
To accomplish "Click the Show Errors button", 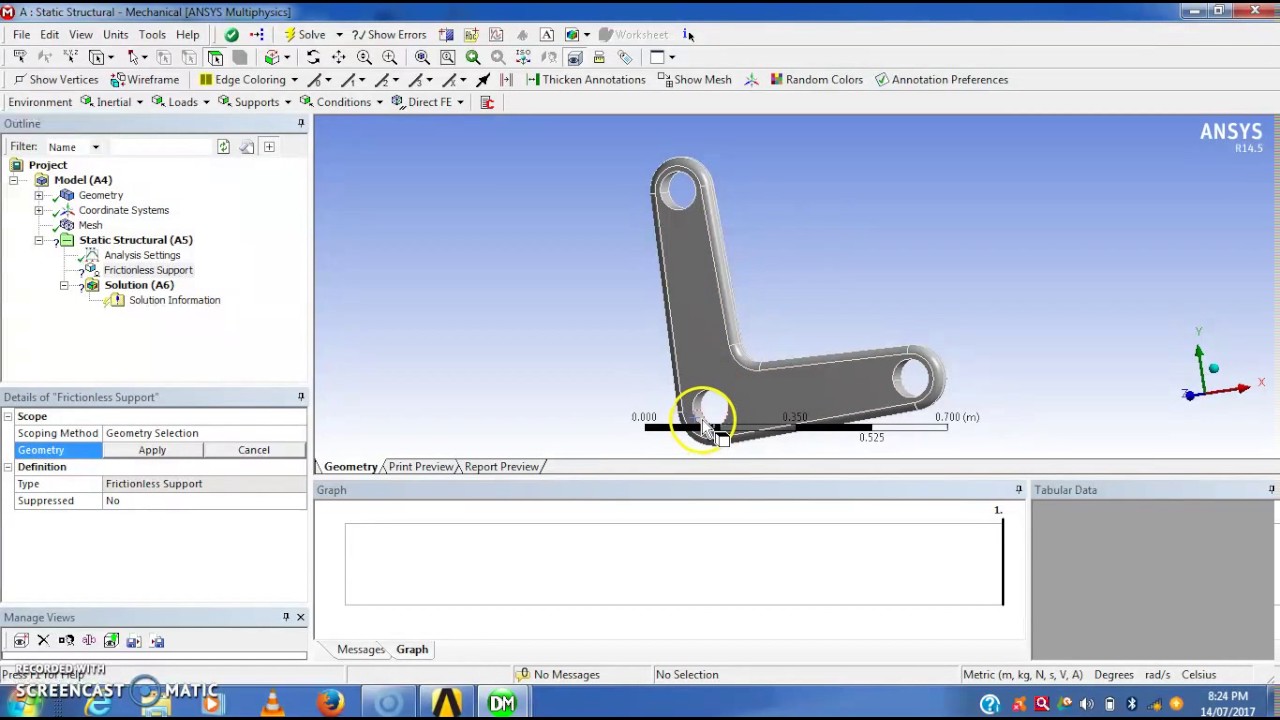I will (389, 34).
